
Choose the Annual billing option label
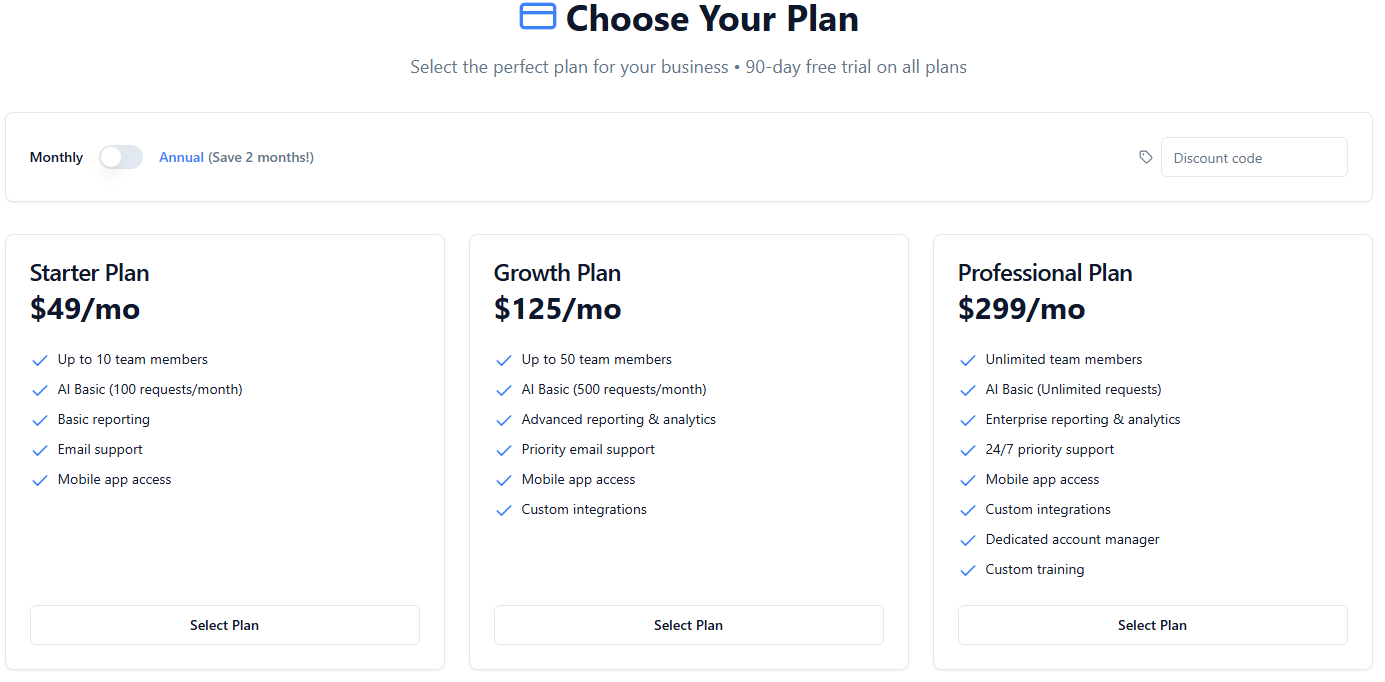click(182, 157)
